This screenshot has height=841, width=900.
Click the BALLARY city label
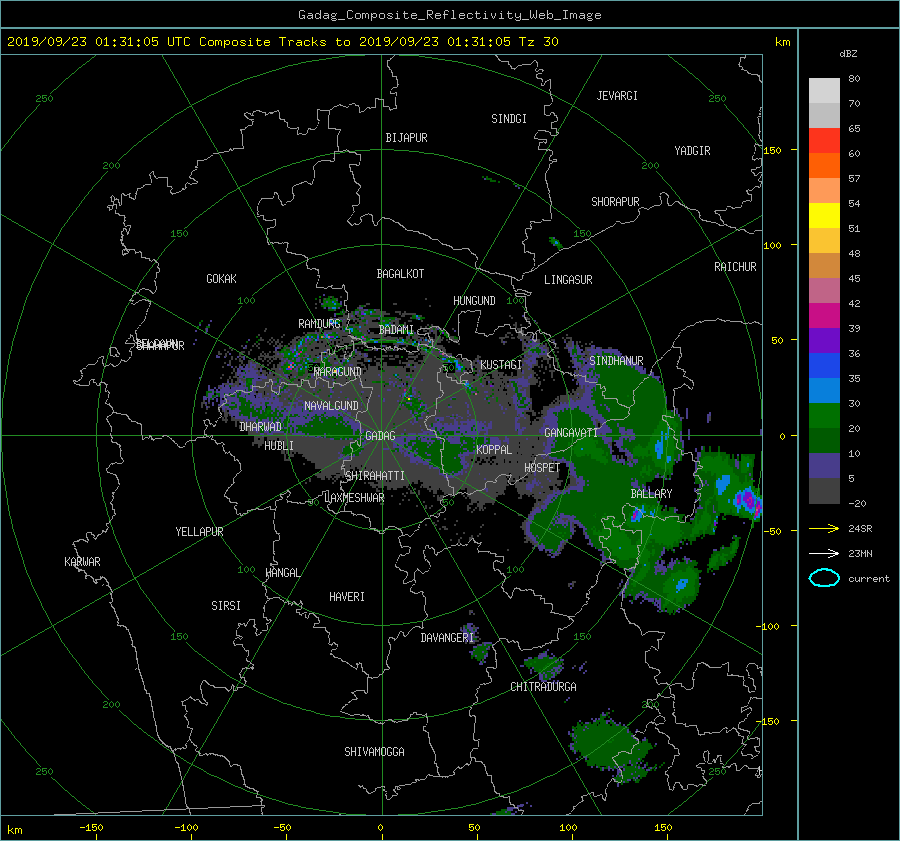coord(651,494)
